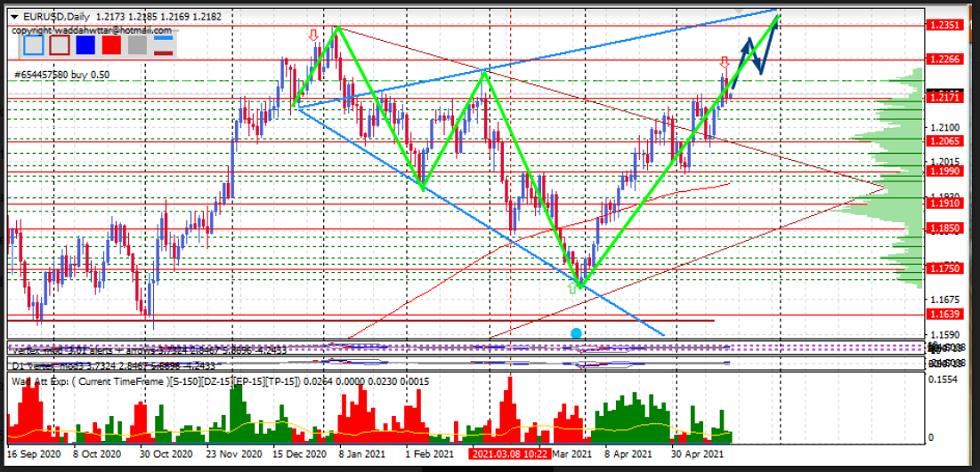Image resolution: width=980 pixels, height=472 pixels.
Task: Select the solid blue color swatch
Action: (x=85, y=44)
